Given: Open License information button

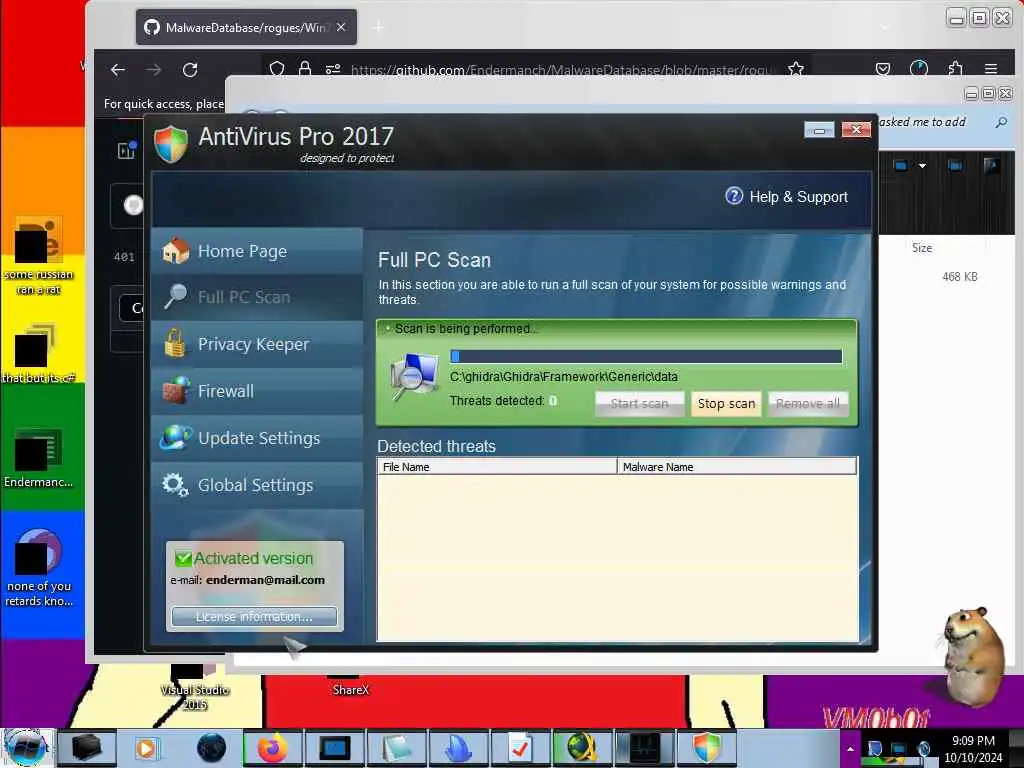Looking at the screenshot, I should [x=254, y=616].
